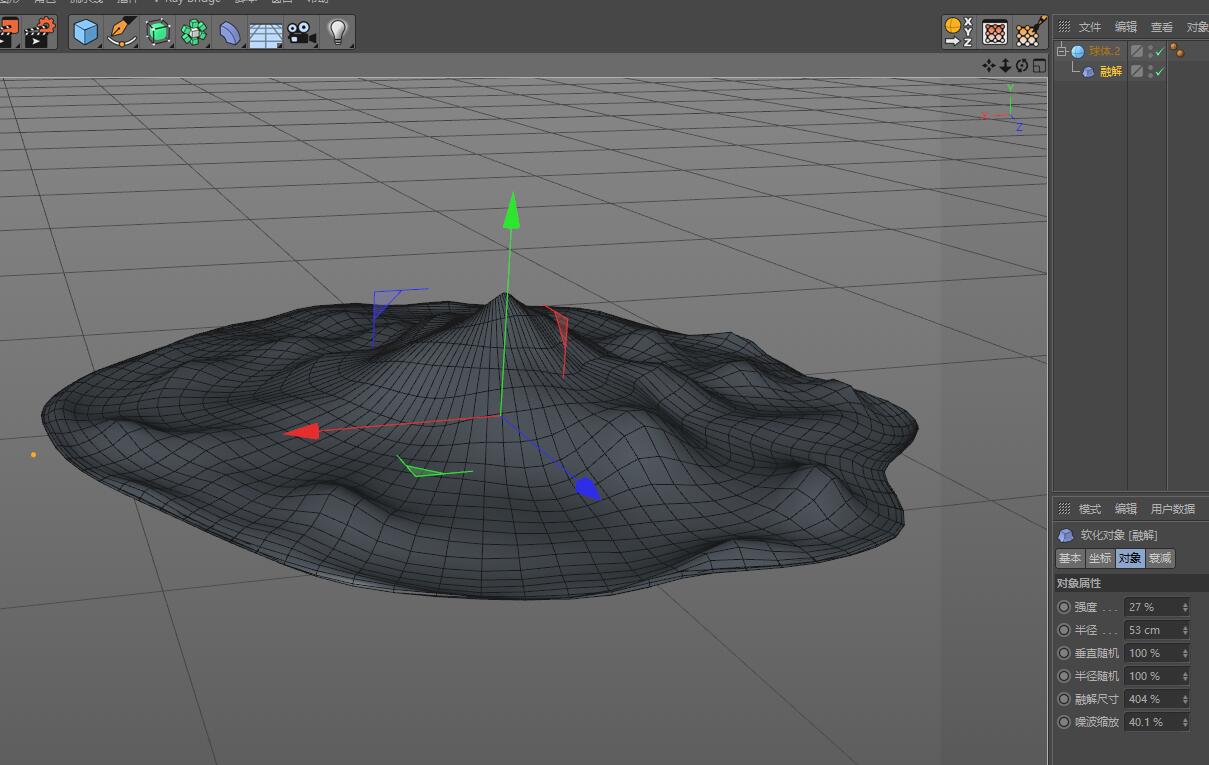The height and width of the screenshot is (765, 1209).
Task: Add a light with the bulb icon
Action: (338, 32)
